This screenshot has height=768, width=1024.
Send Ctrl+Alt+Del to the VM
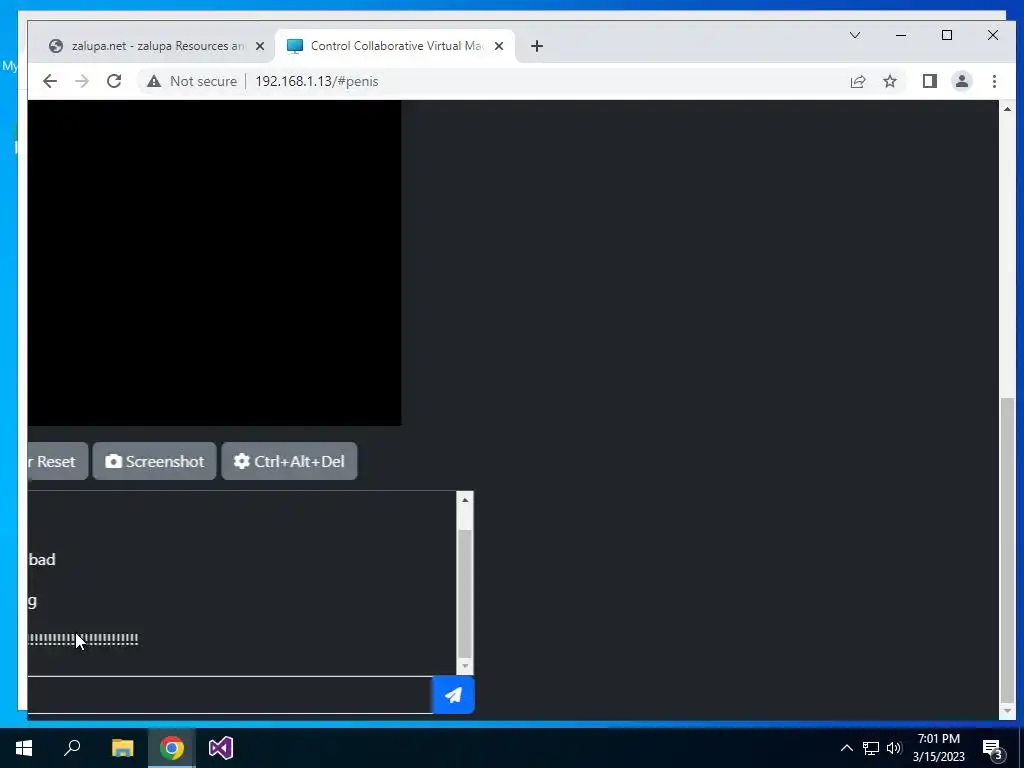pyautogui.click(x=289, y=461)
